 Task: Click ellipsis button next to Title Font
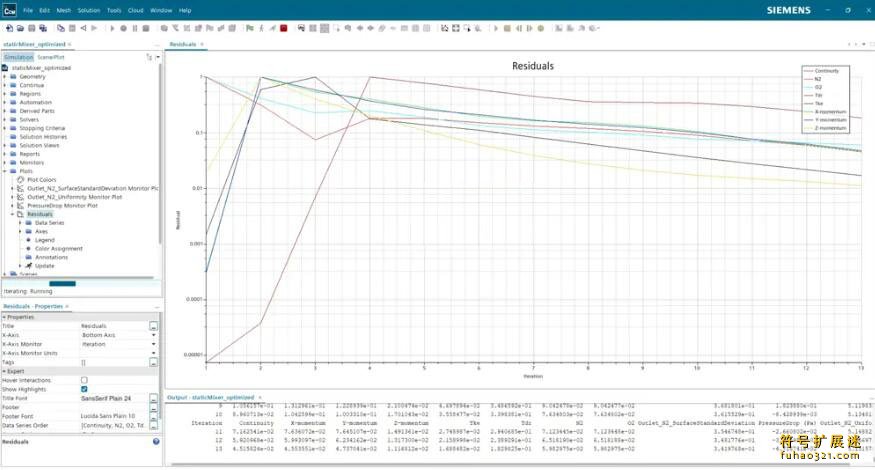point(154,399)
